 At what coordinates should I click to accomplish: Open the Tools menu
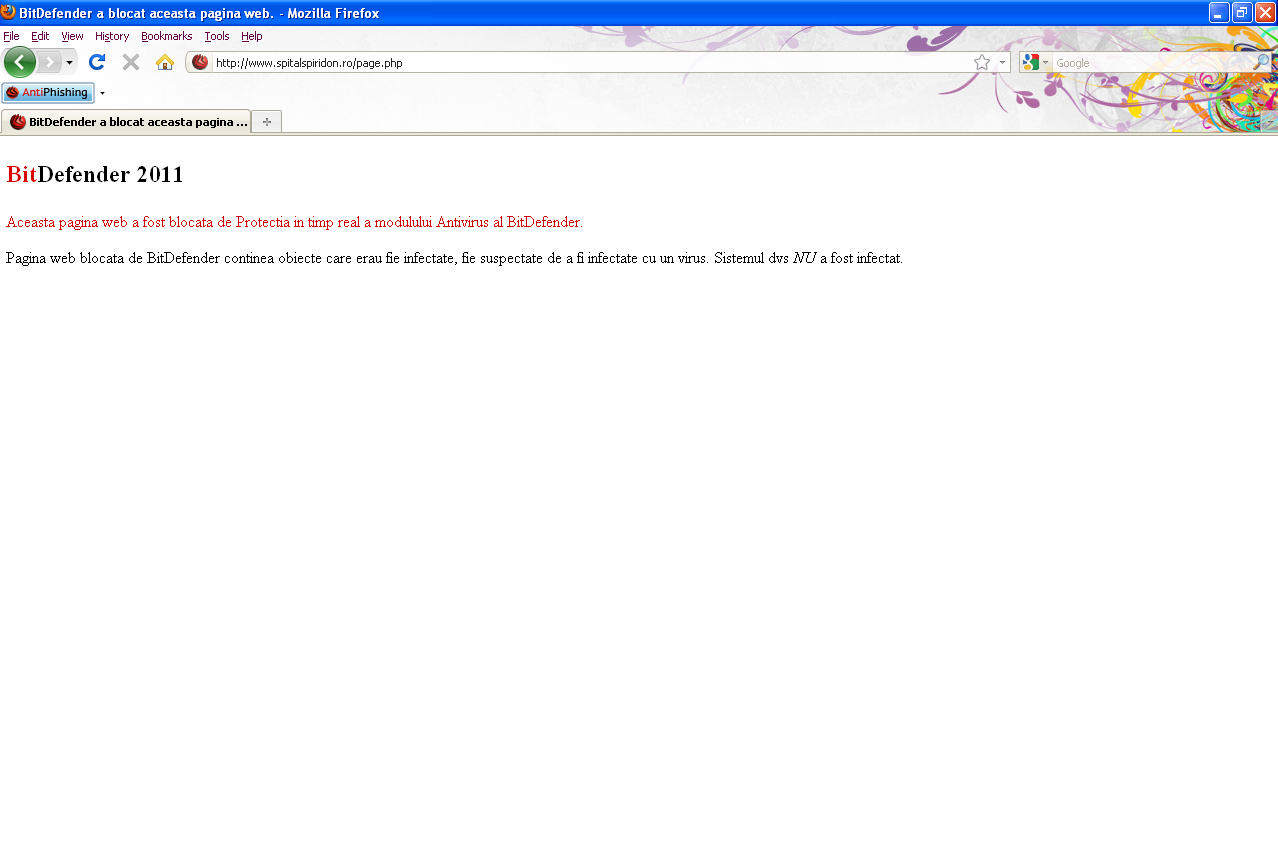(217, 36)
